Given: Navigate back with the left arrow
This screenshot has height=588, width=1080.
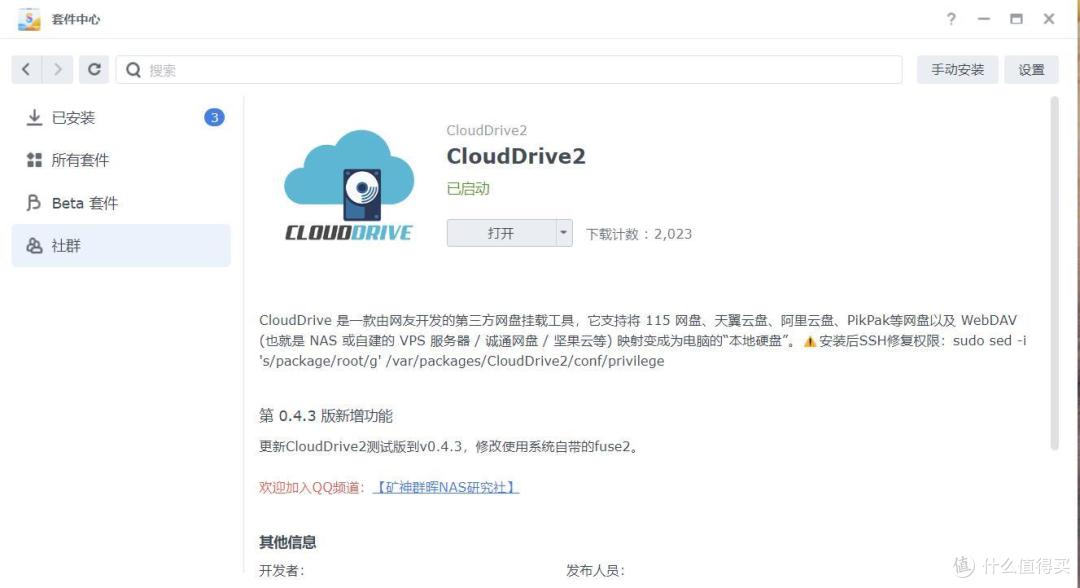Looking at the screenshot, I should (27, 69).
